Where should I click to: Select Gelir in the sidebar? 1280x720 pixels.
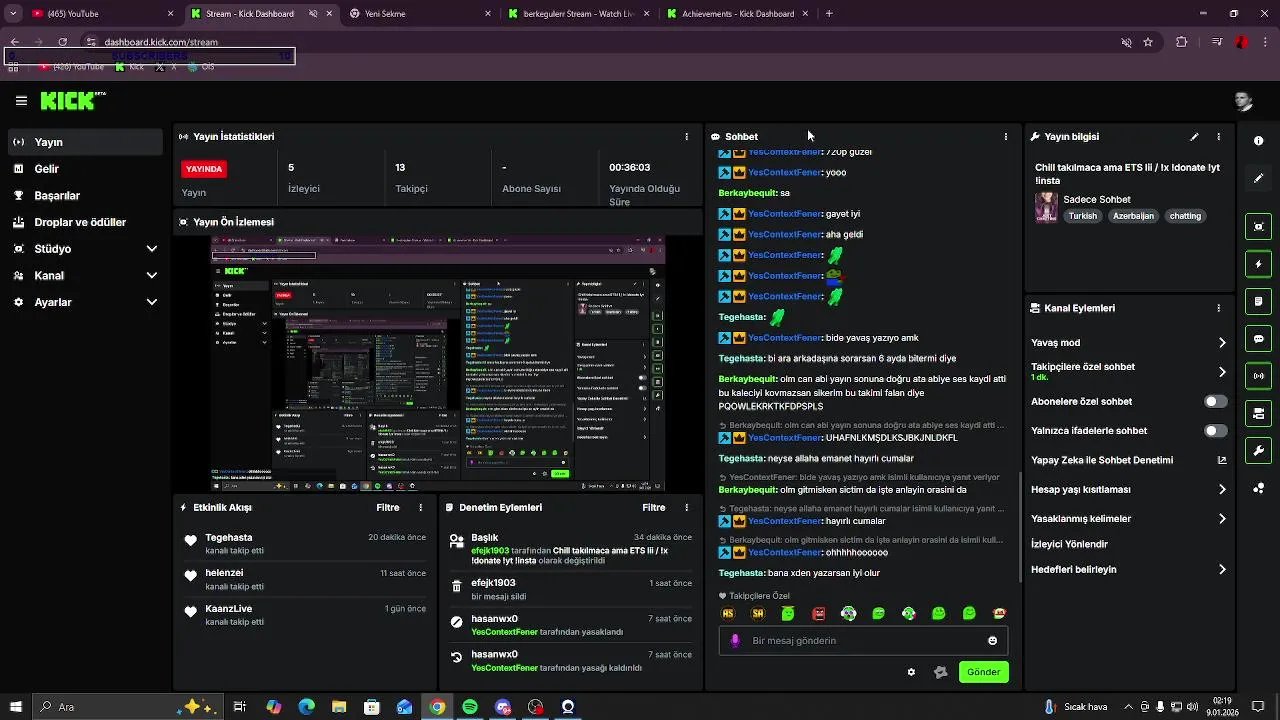[86, 169]
